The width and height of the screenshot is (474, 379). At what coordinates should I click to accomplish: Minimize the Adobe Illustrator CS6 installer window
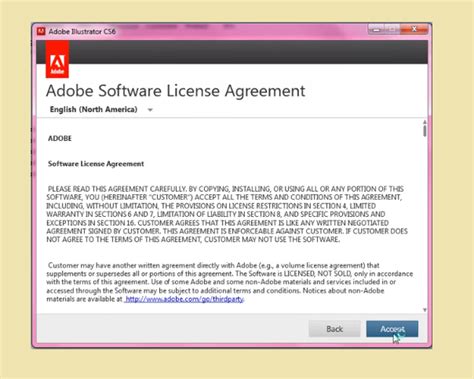pyautogui.click(x=376, y=29)
